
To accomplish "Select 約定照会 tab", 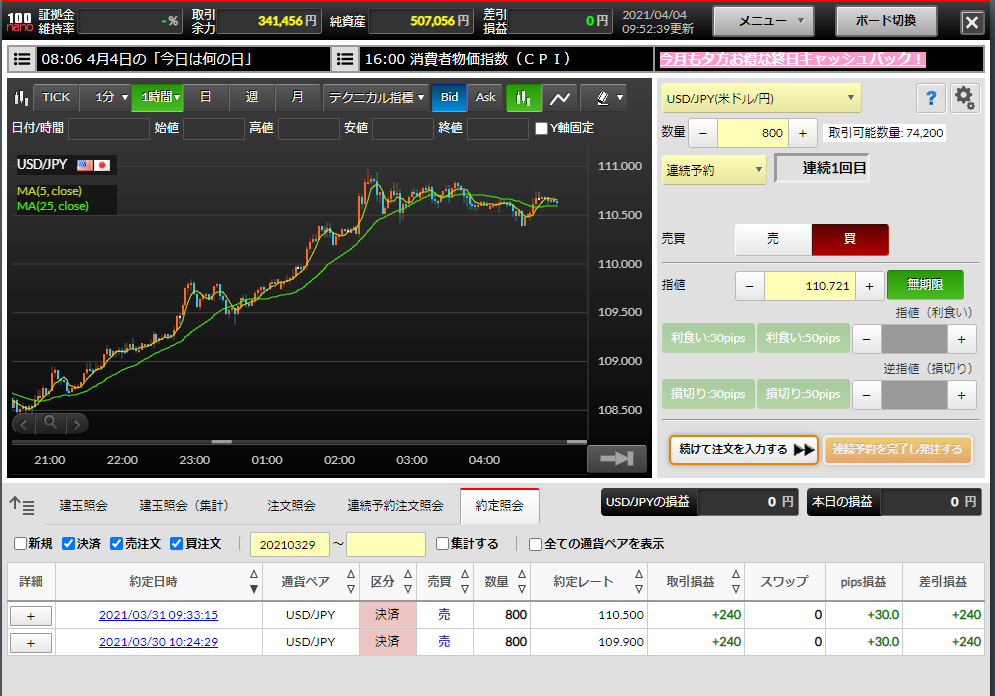I will pos(499,506).
